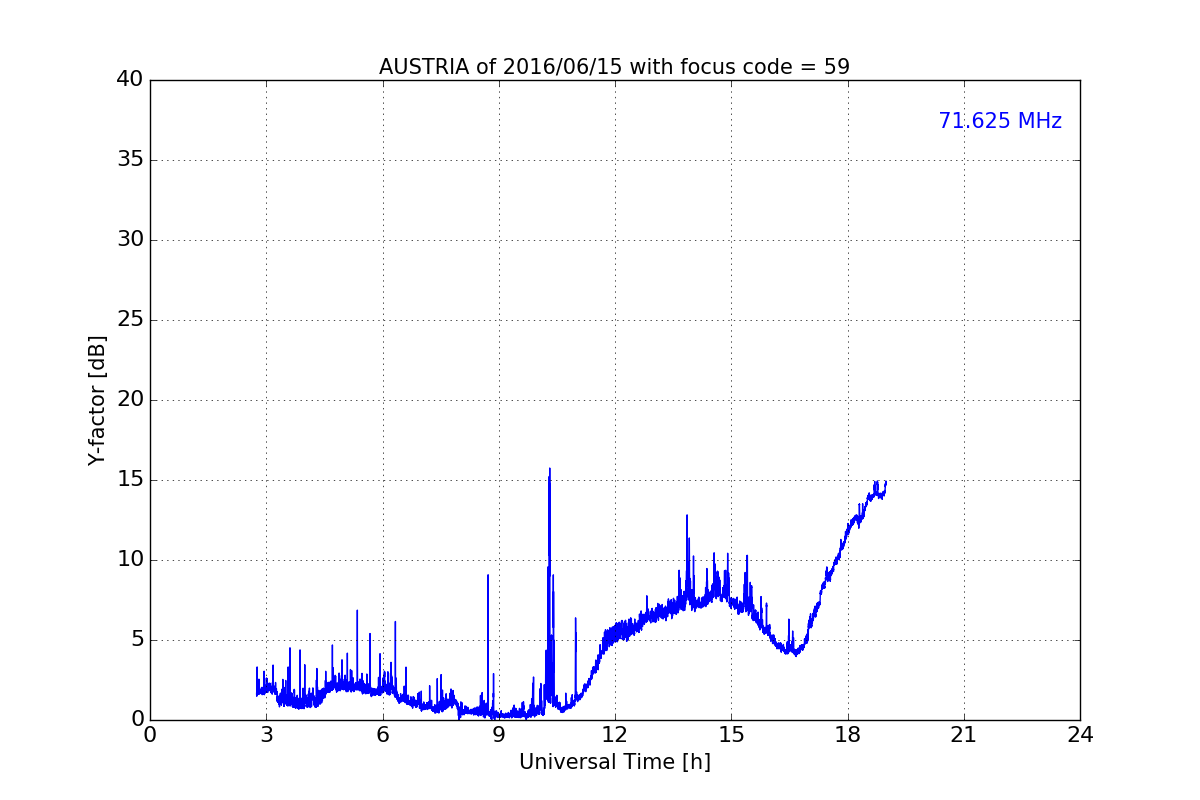Click the curve's end point near 19 h

click(x=885, y=483)
